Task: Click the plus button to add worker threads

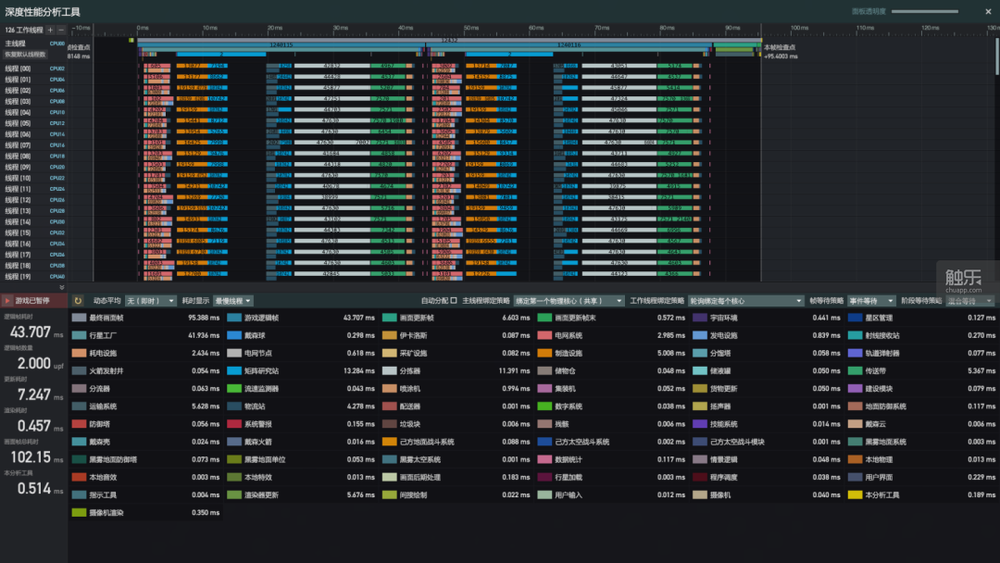Action: [x=51, y=31]
